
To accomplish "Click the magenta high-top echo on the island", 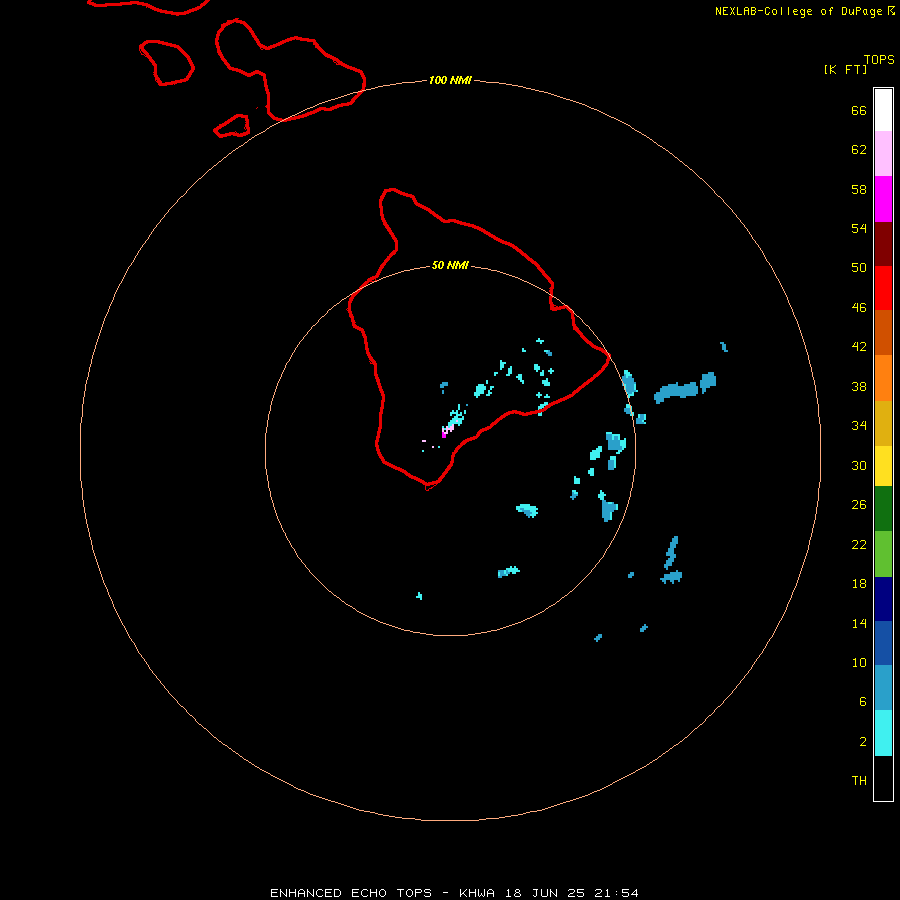I will 444,435.
